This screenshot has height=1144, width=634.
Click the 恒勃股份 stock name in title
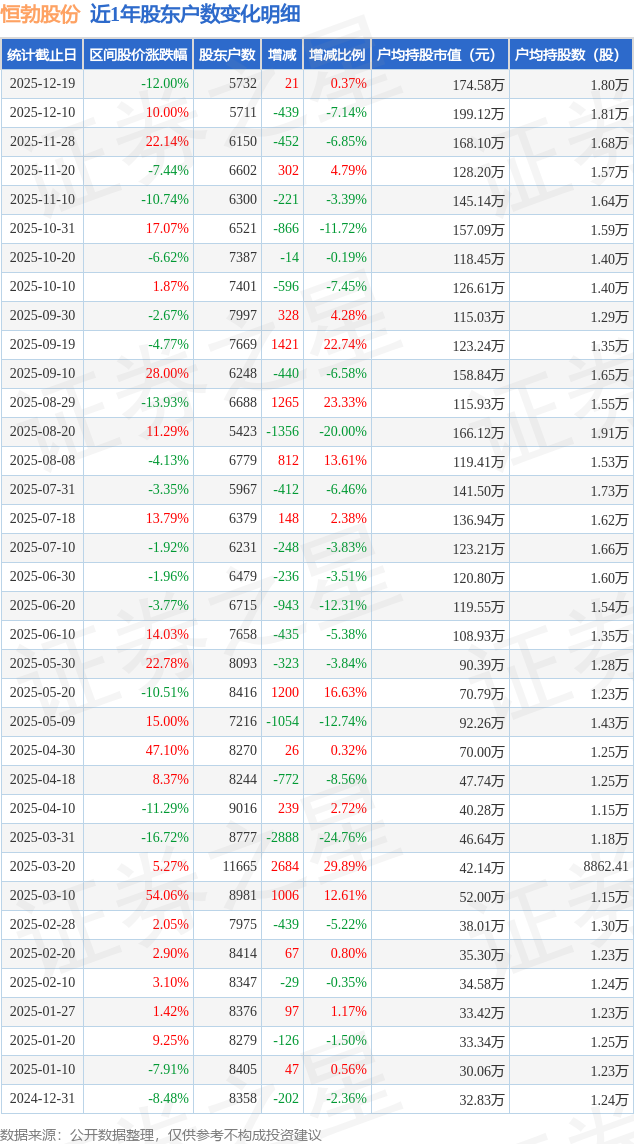[x=41, y=14]
